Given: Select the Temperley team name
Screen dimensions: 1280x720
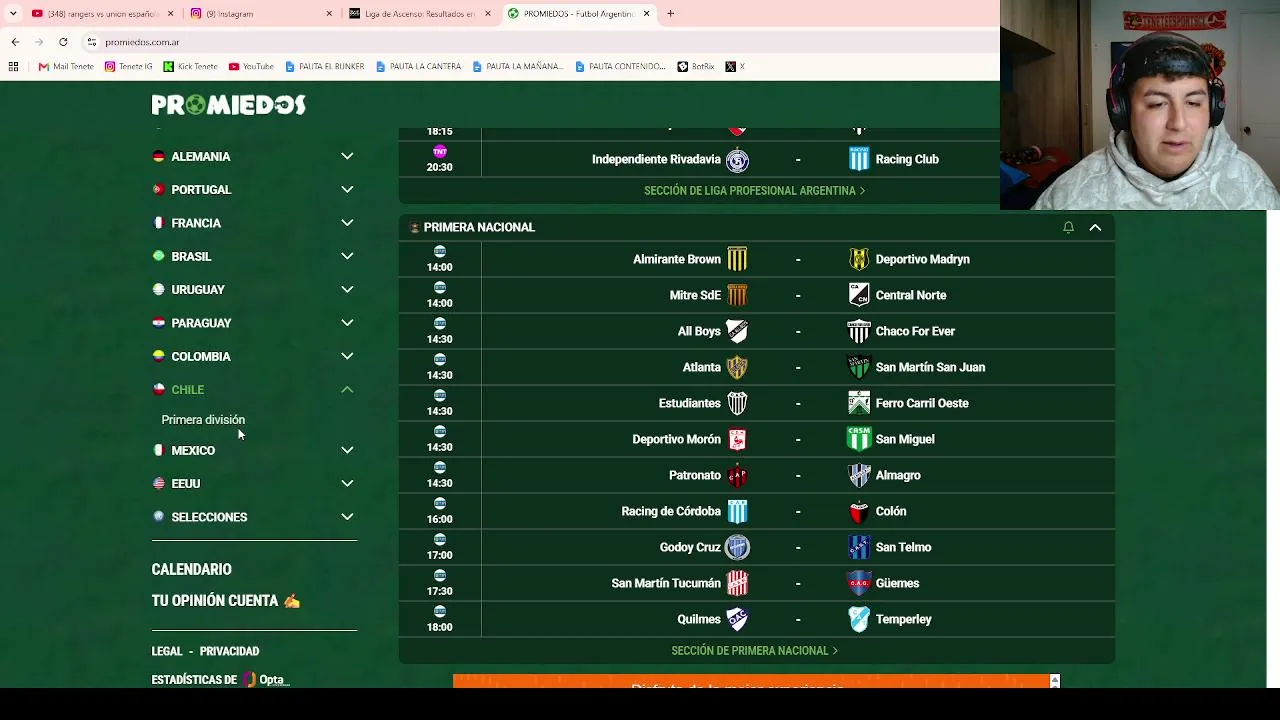Looking at the screenshot, I should [904, 619].
